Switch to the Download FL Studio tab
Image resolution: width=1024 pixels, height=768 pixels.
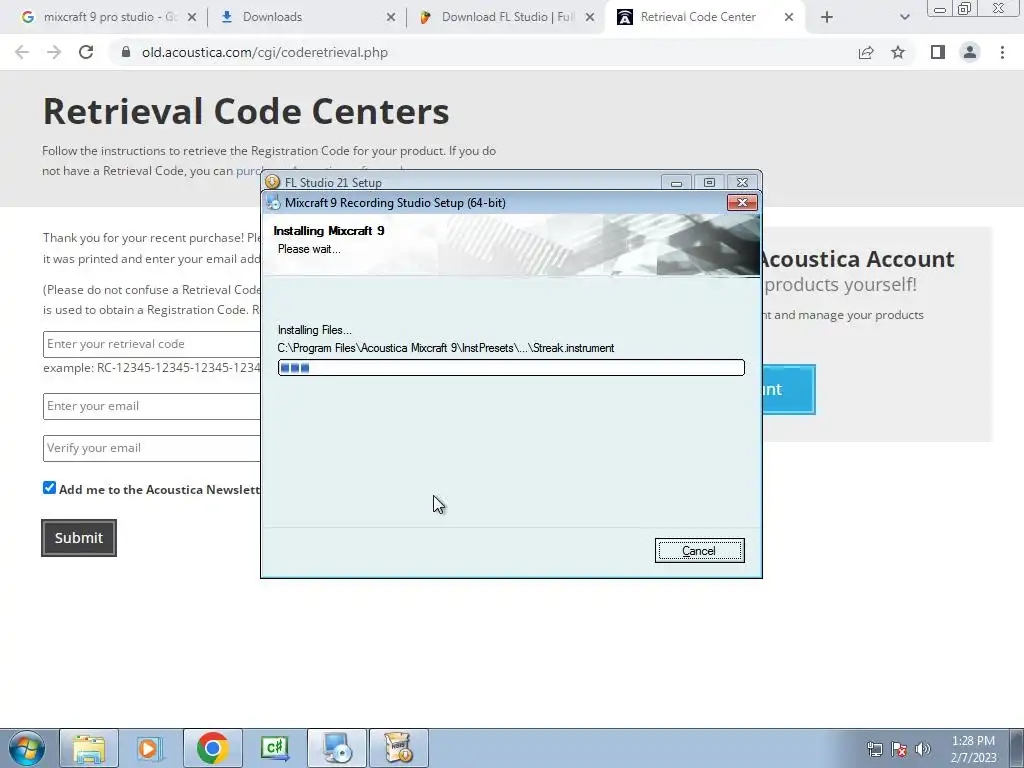pyautogui.click(x=508, y=17)
